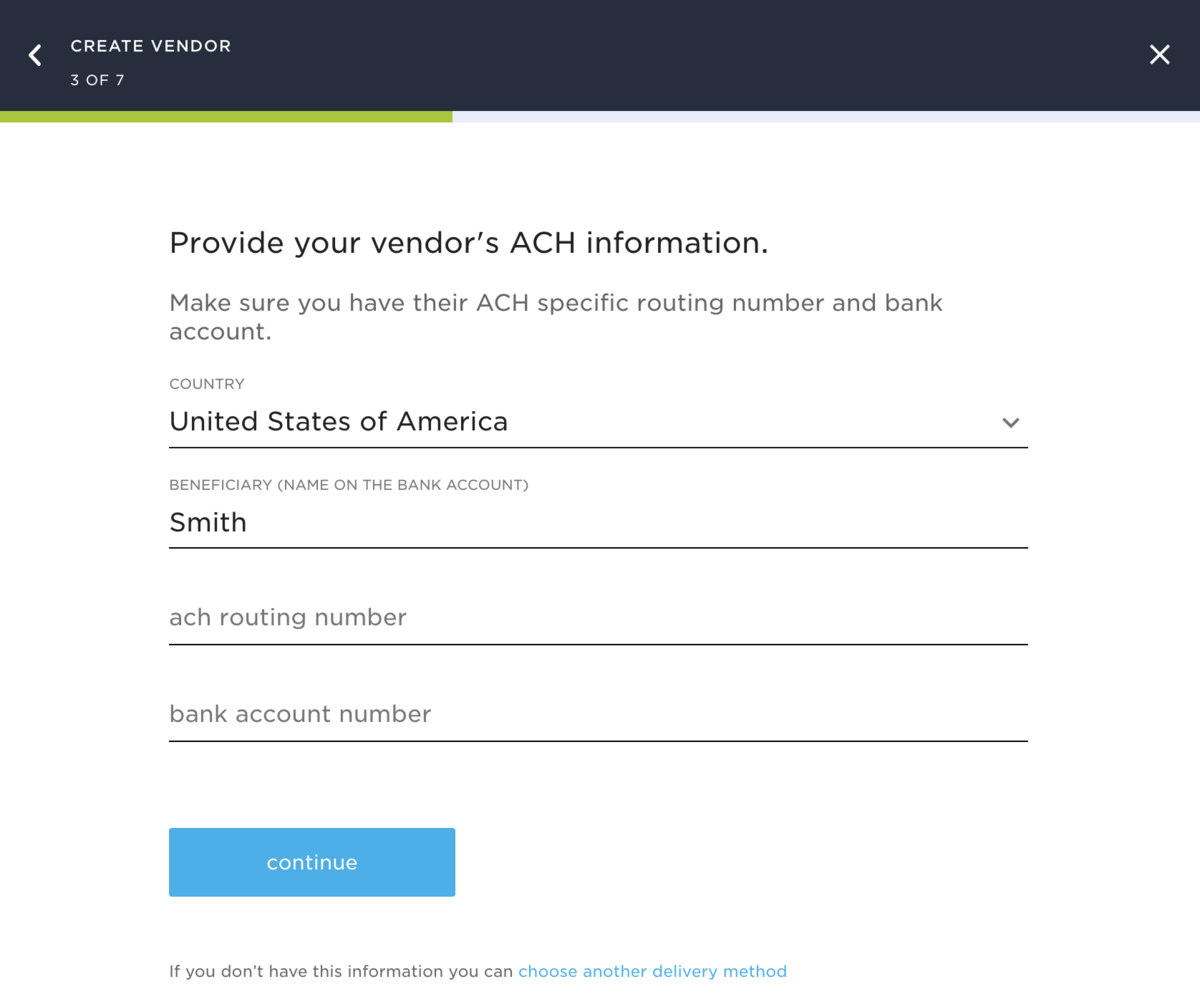Viewport: 1200px width, 1007px height.
Task: Click the COUNTRY field label
Action: click(x=207, y=384)
